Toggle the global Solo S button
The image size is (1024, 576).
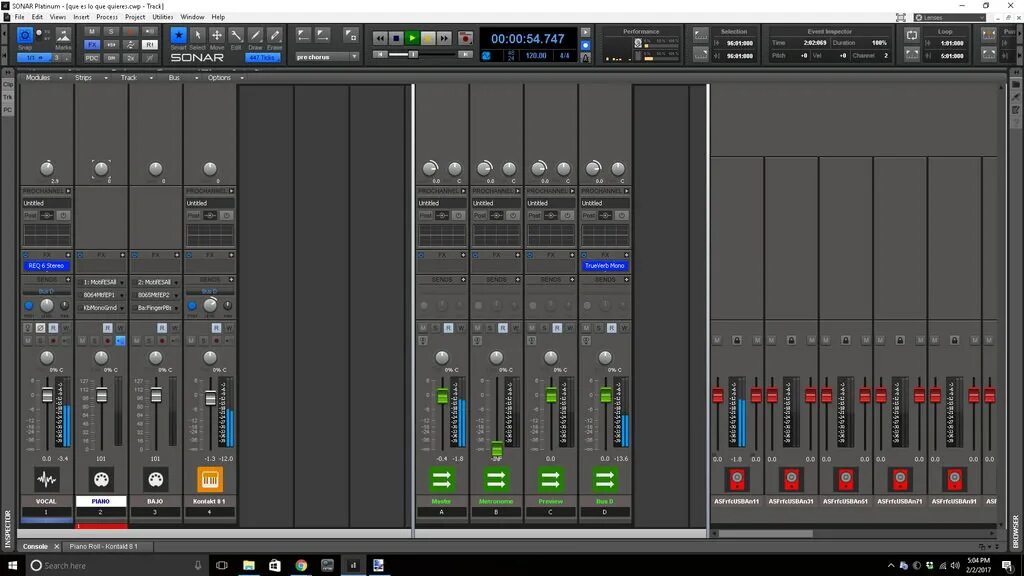tap(111, 31)
